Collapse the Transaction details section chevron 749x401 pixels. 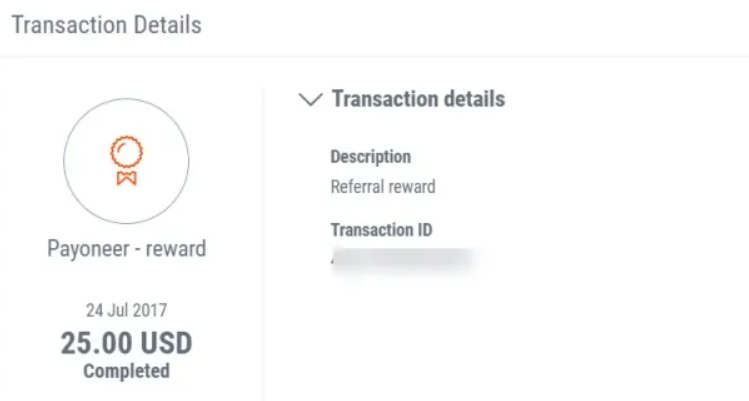311,99
